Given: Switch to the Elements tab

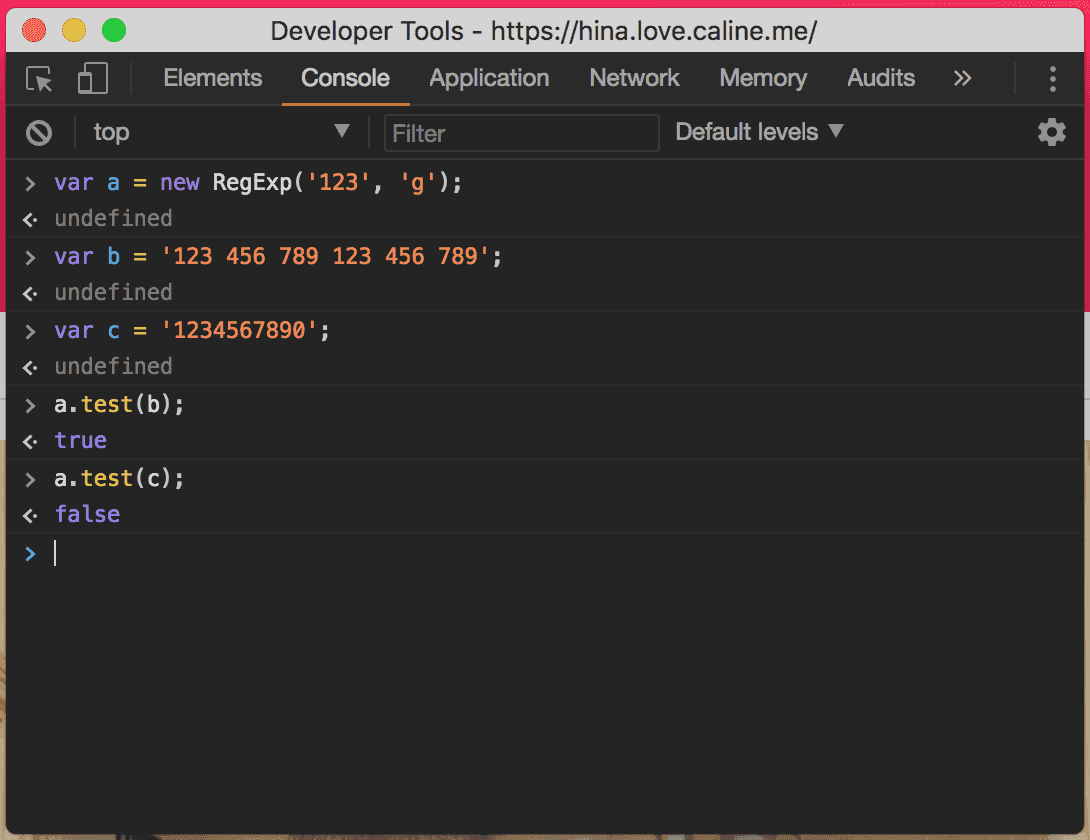Looking at the screenshot, I should [212, 79].
